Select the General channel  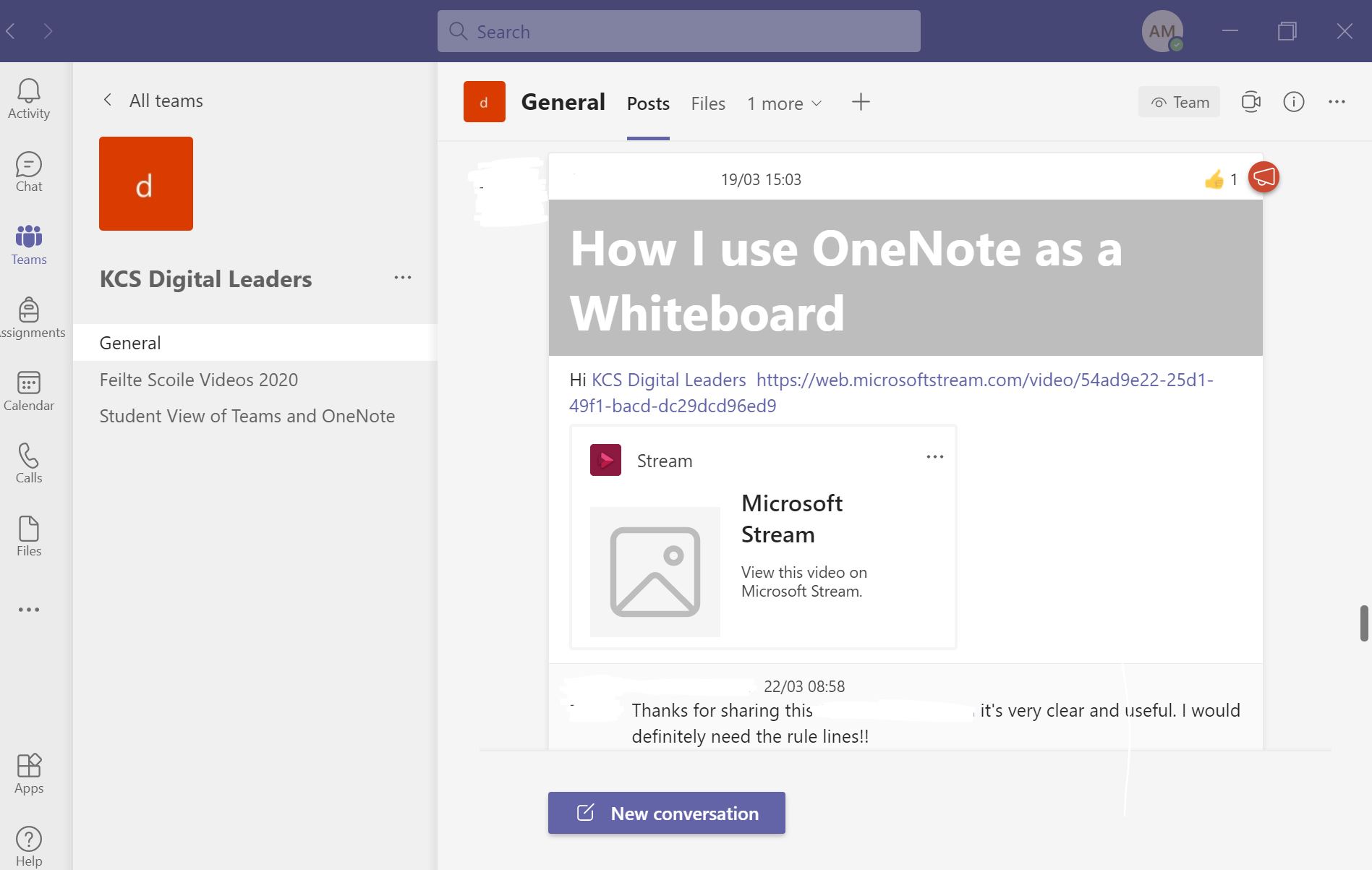[255, 343]
